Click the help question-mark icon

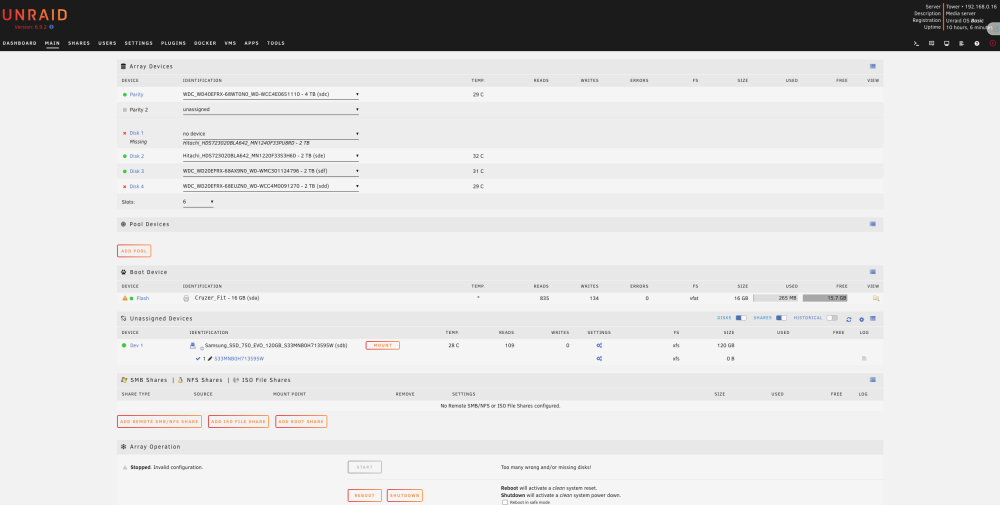(977, 43)
